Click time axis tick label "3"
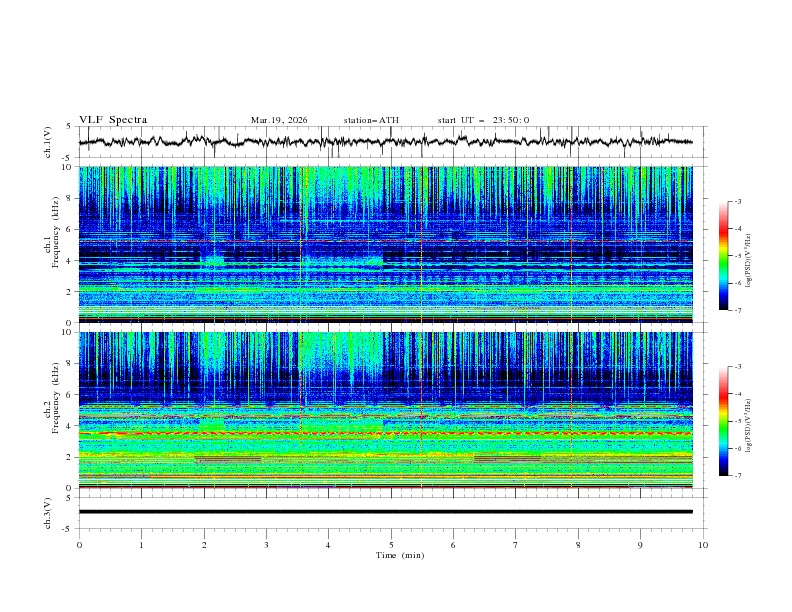Image resolution: width=792 pixels, height=612 pixels. (266, 545)
